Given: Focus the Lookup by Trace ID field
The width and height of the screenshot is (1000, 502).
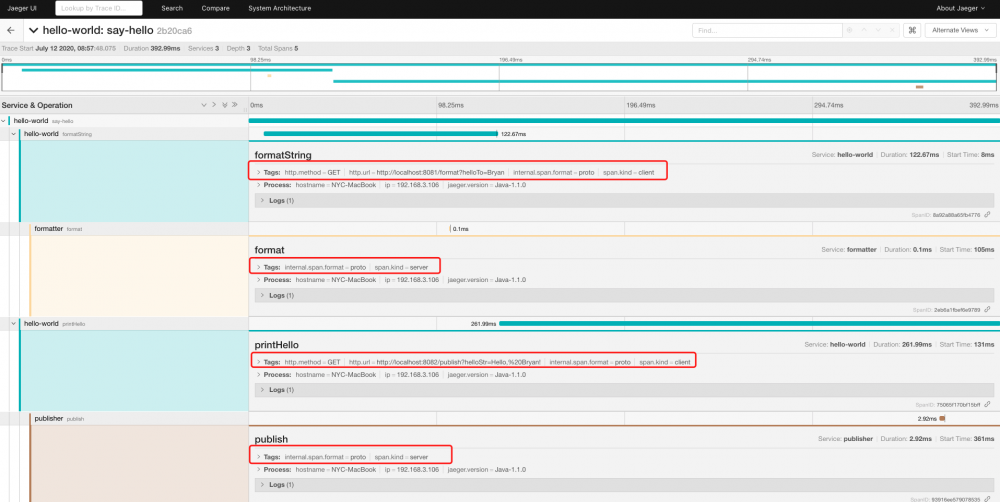Looking at the screenshot, I should coord(99,8).
